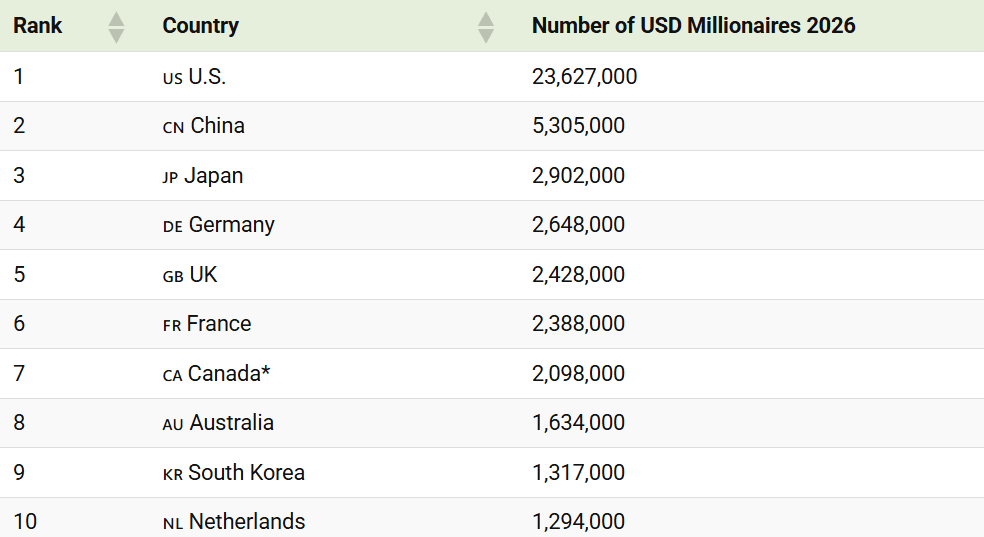Select the Australia country cell

218,423
